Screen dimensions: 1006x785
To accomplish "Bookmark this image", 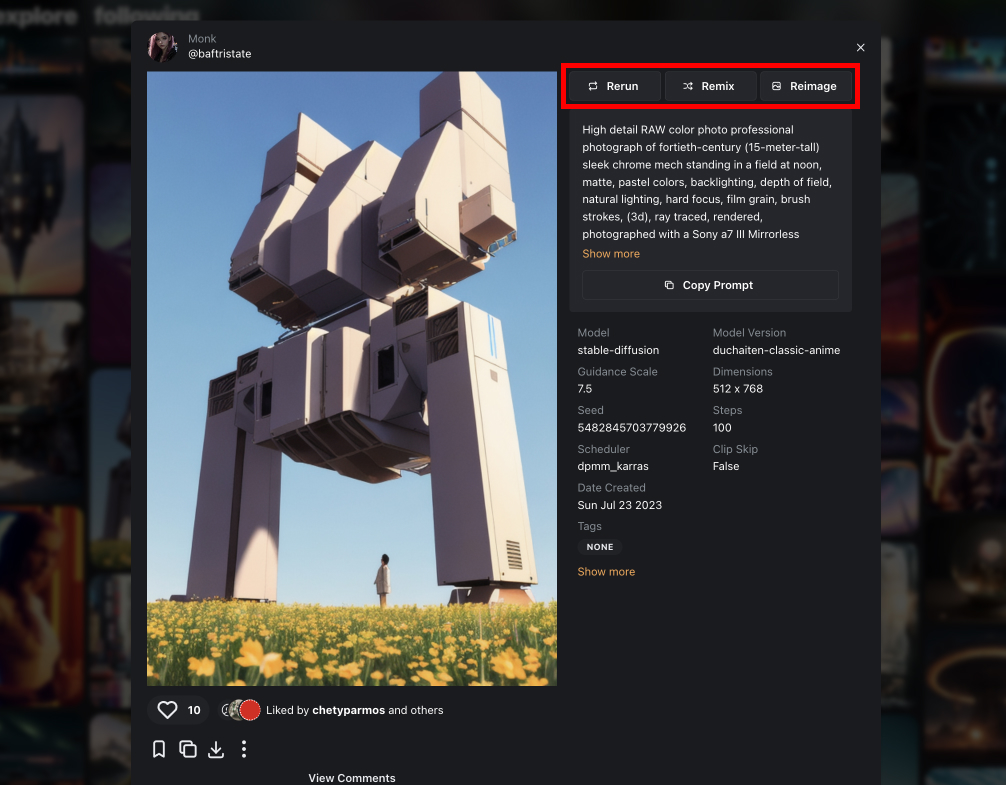I will (159, 749).
